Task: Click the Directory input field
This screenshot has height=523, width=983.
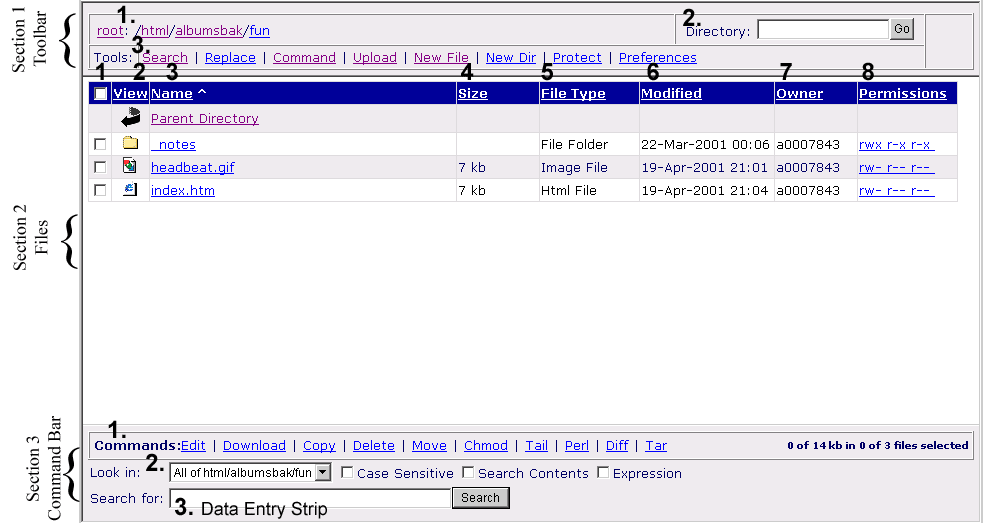Action: click(x=823, y=29)
